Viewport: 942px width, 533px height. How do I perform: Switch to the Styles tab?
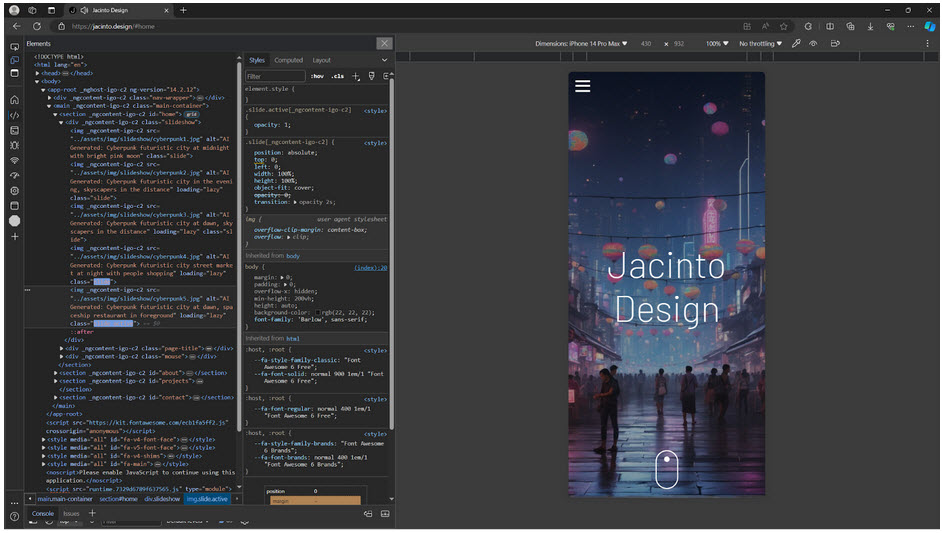(257, 60)
